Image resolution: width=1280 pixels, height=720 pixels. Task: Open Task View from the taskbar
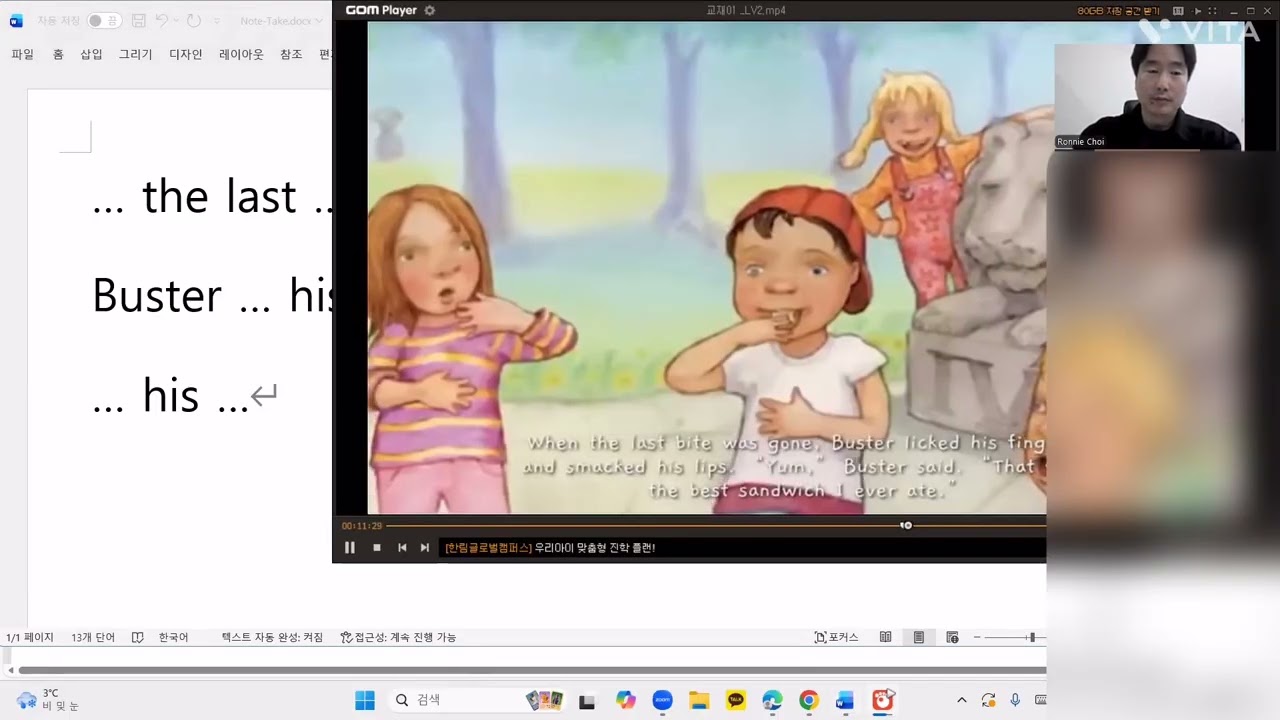(x=587, y=701)
